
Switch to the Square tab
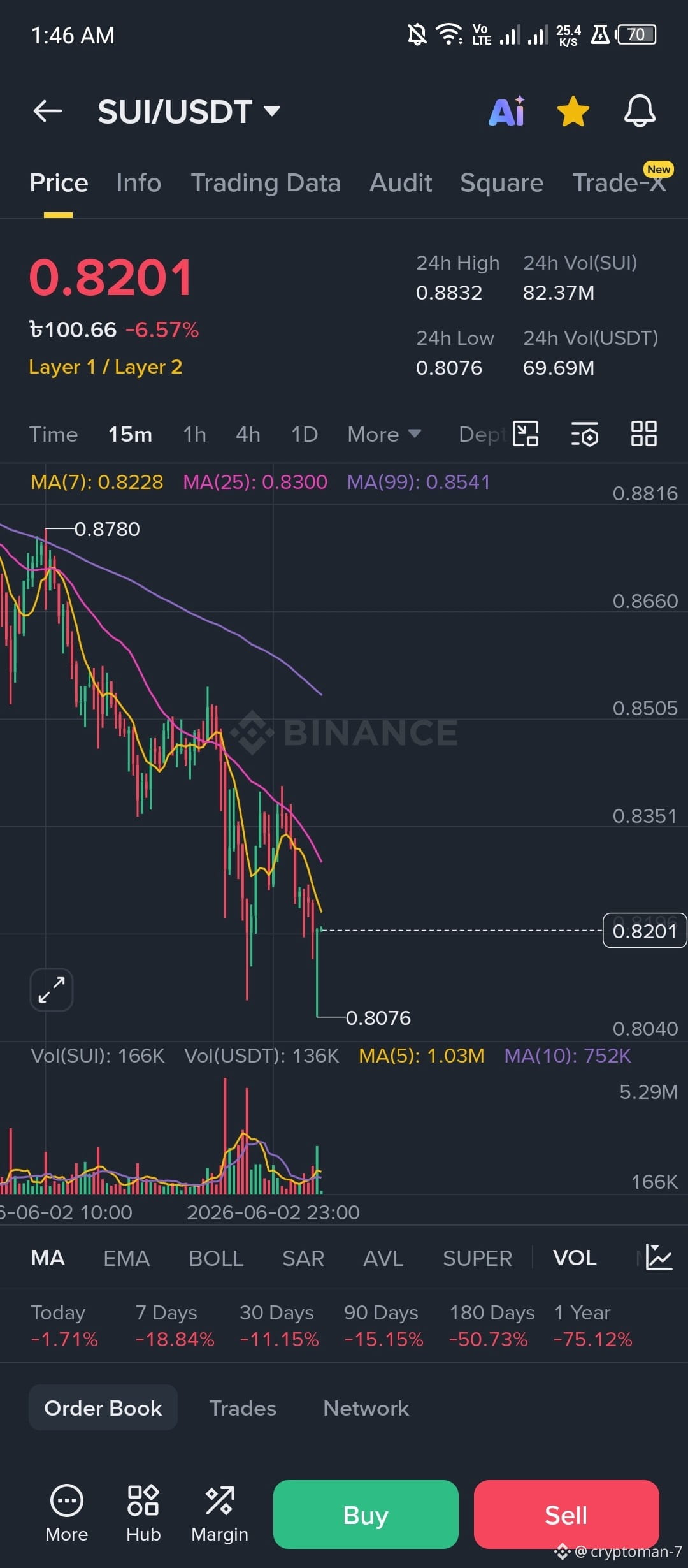click(502, 183)
